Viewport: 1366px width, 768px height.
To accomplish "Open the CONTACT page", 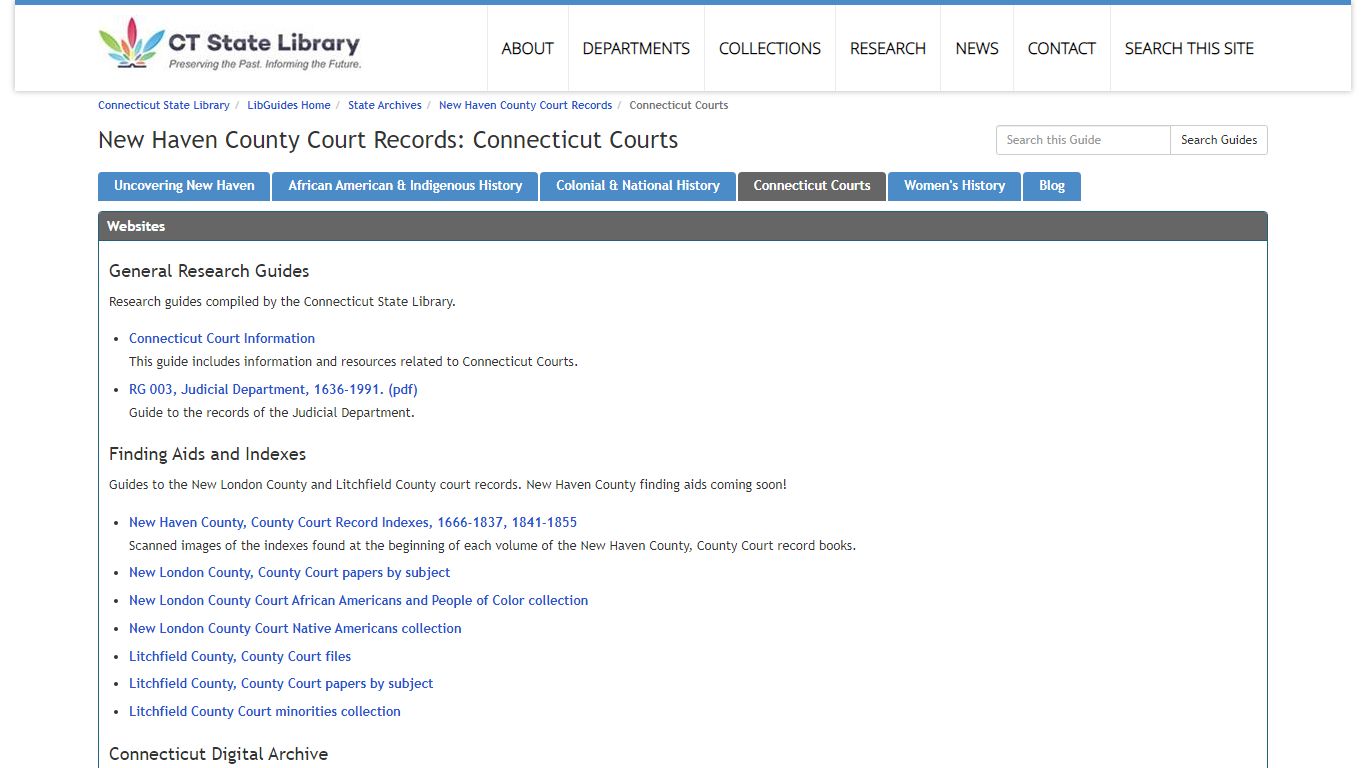I will (1062, 48).
